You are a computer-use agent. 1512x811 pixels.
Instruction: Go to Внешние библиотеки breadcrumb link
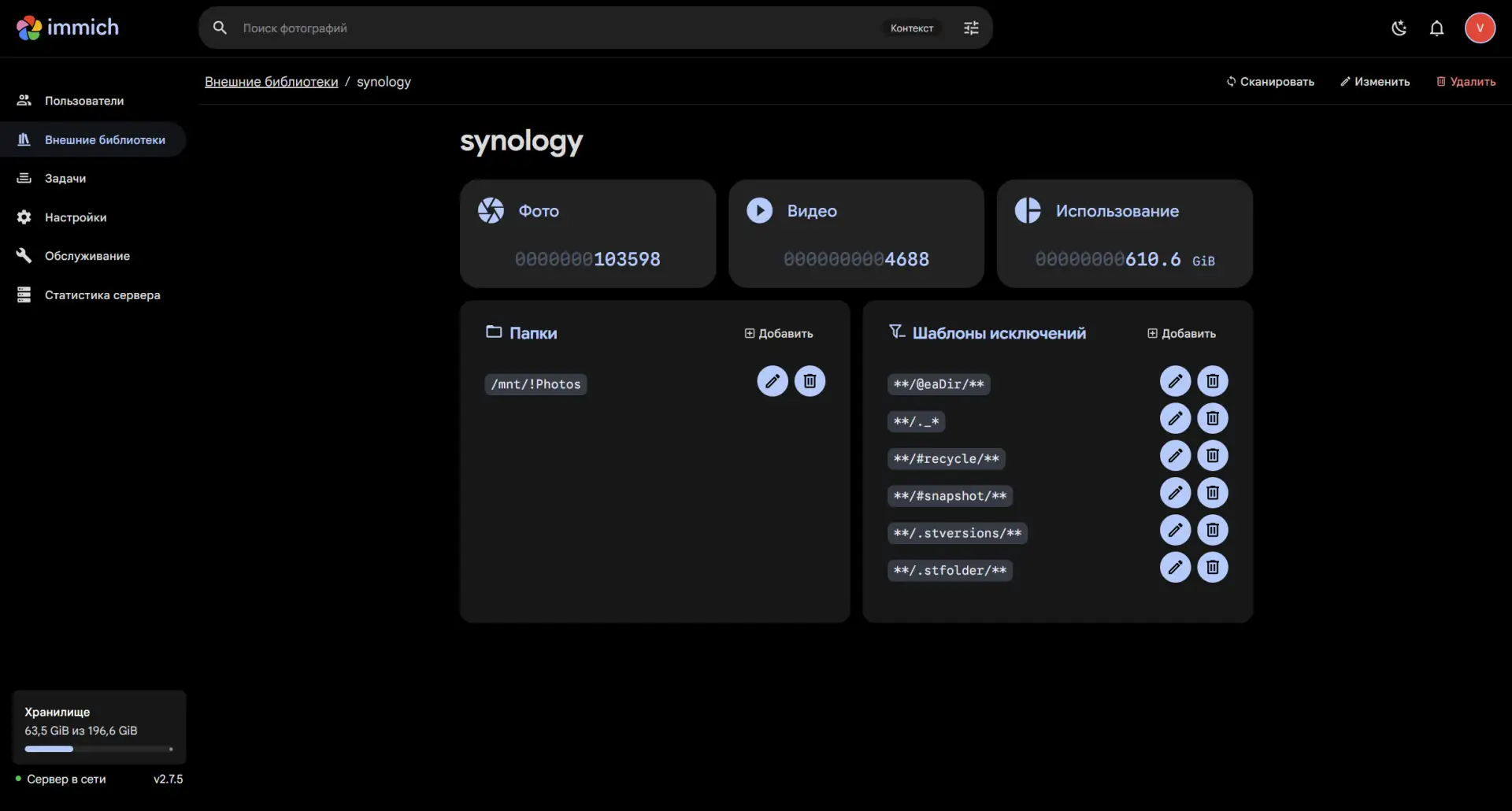coord(272,82)
